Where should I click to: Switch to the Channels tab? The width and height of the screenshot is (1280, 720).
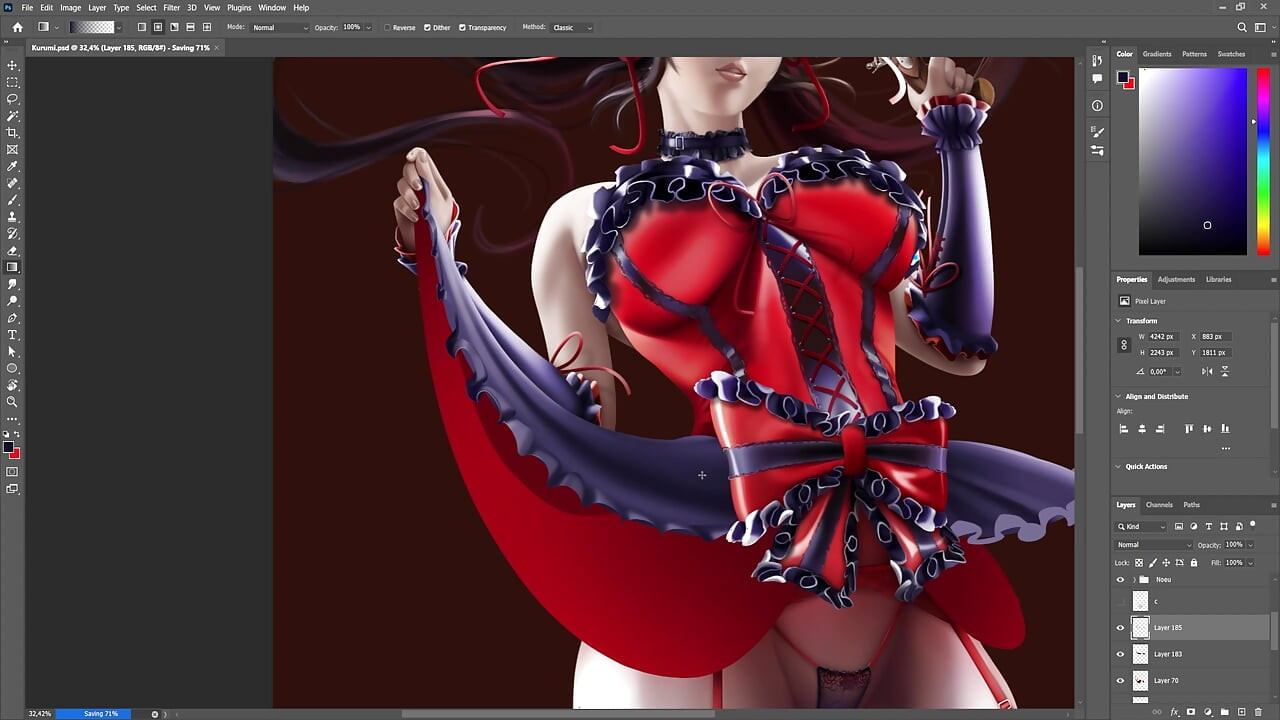[1159, 505]
